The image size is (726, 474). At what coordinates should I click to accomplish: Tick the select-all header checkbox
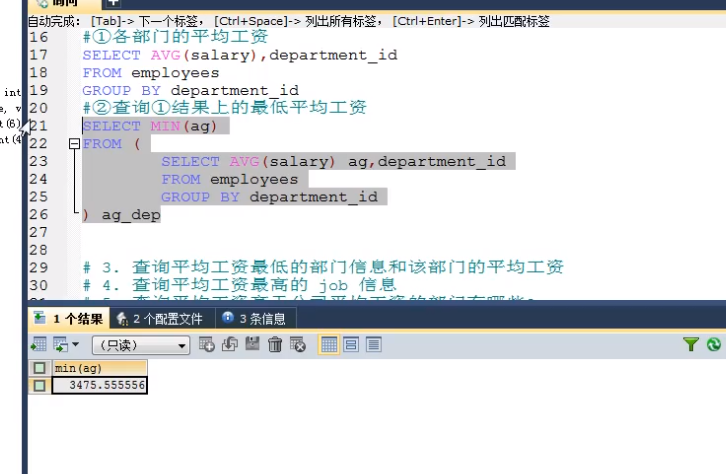pyautogui.click(x=39, y=368)
